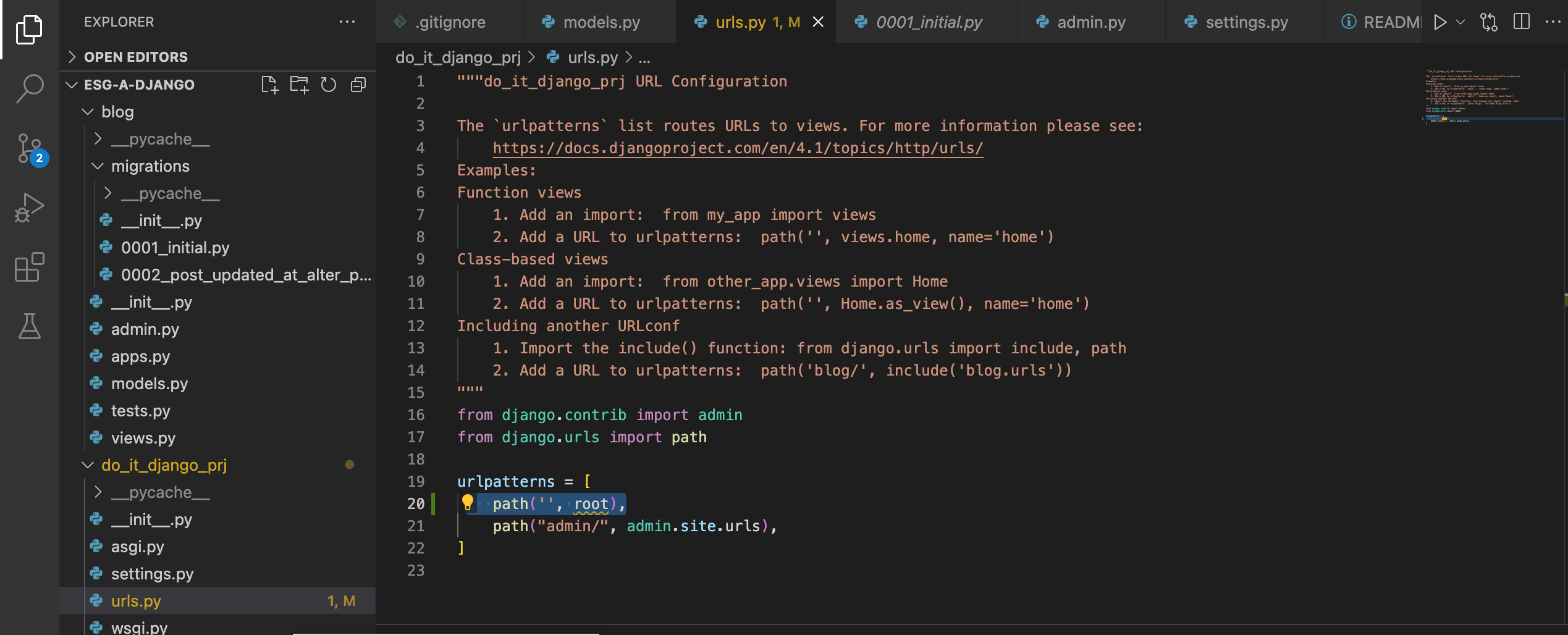Click 'urlpatterns' on line 19
Screen dimensions: 1568x635
point(506,482)
